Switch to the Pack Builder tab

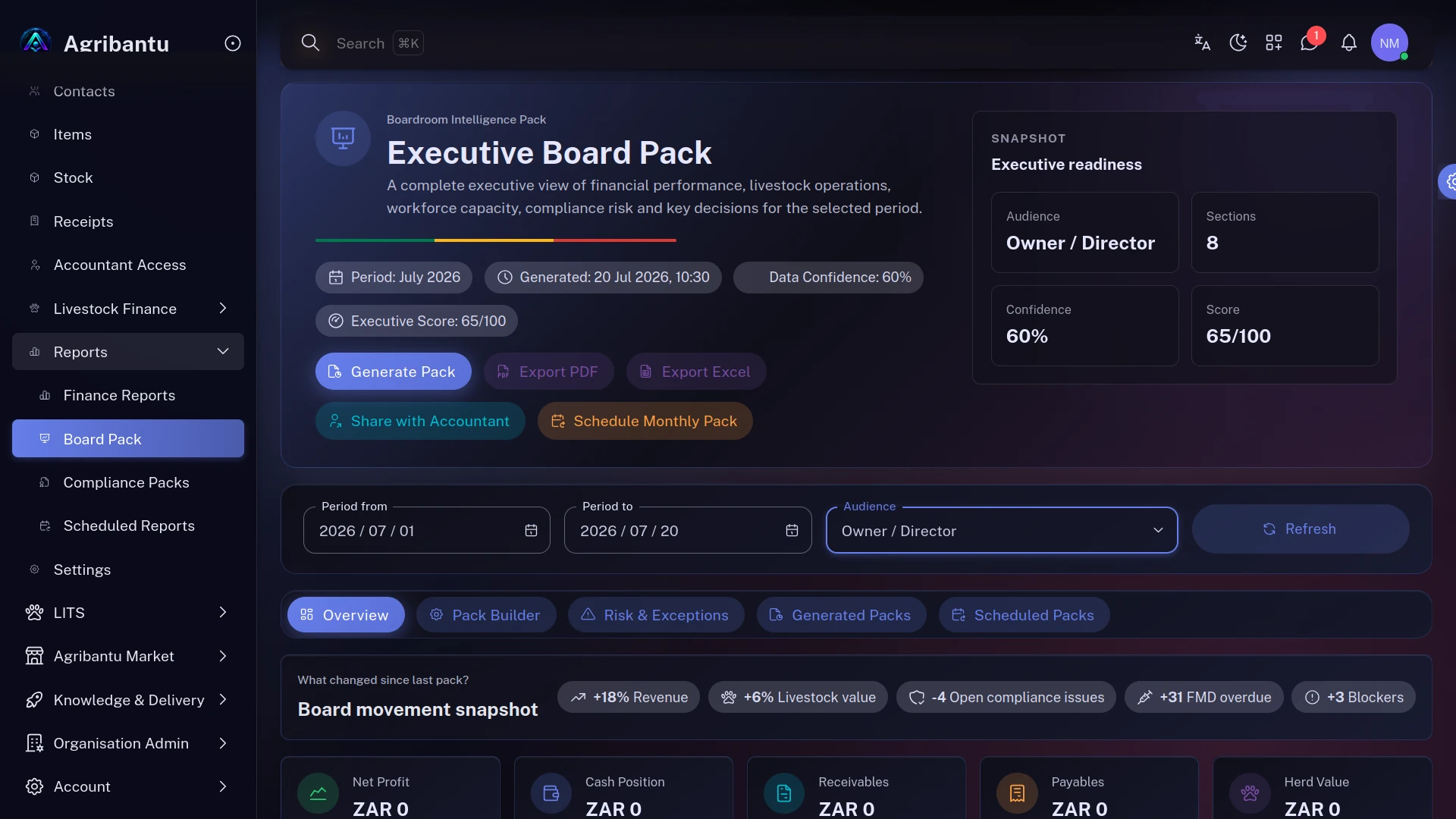(486, 615)
